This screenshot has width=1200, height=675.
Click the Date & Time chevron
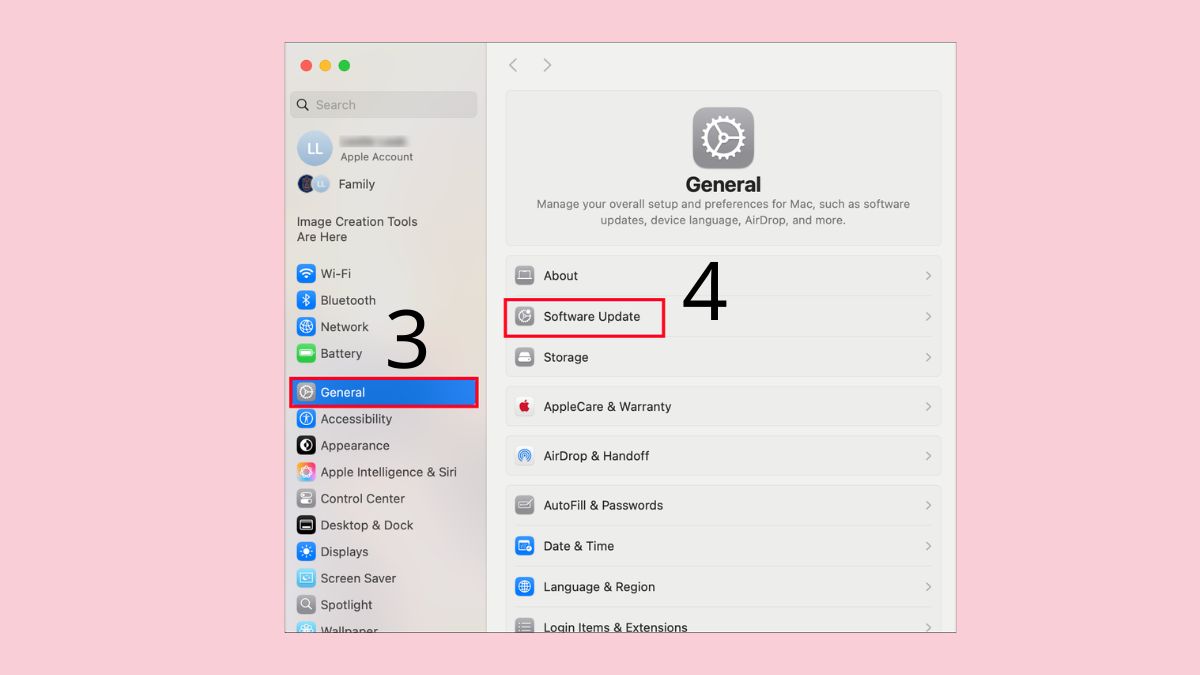click(928, 546)
